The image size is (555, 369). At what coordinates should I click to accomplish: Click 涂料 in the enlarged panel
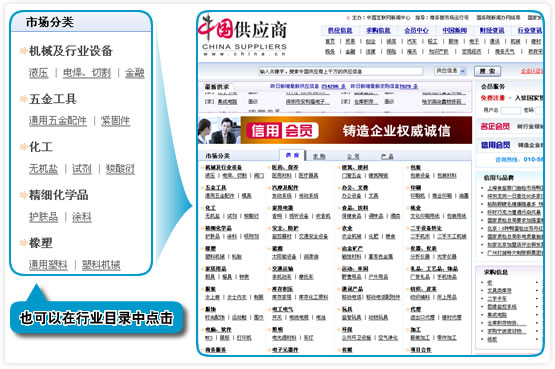[82, 217]
